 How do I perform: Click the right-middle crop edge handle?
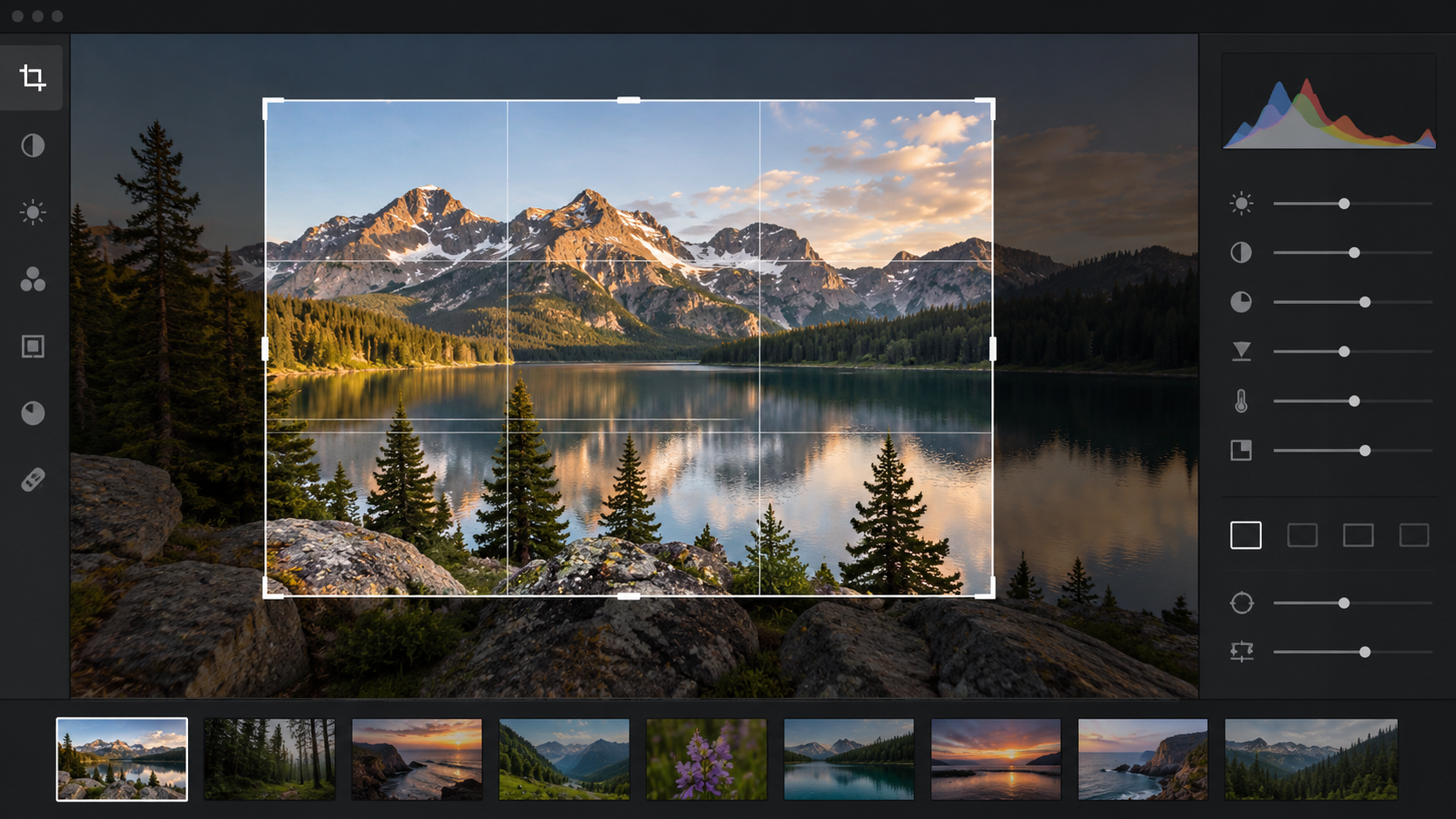(x=993, y=349)
